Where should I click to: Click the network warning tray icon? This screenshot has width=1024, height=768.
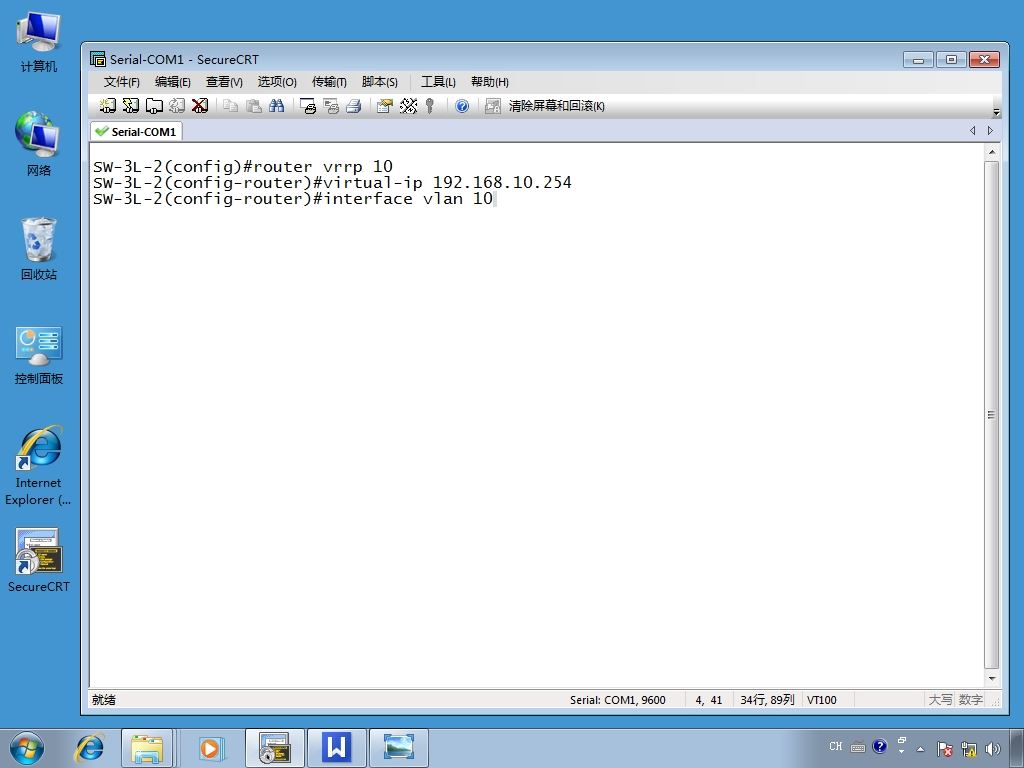tap(969, 749)
